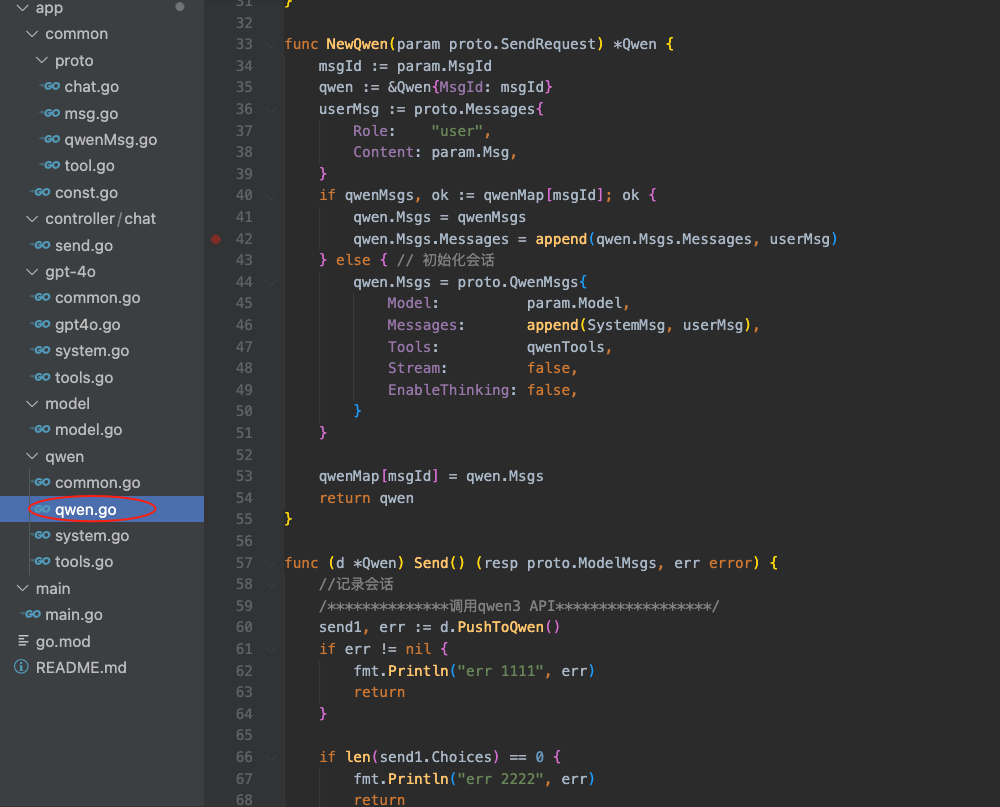1000x807 pixels.
Task: Click the info icon beside README.md
Action: click(x=22, y=668)
